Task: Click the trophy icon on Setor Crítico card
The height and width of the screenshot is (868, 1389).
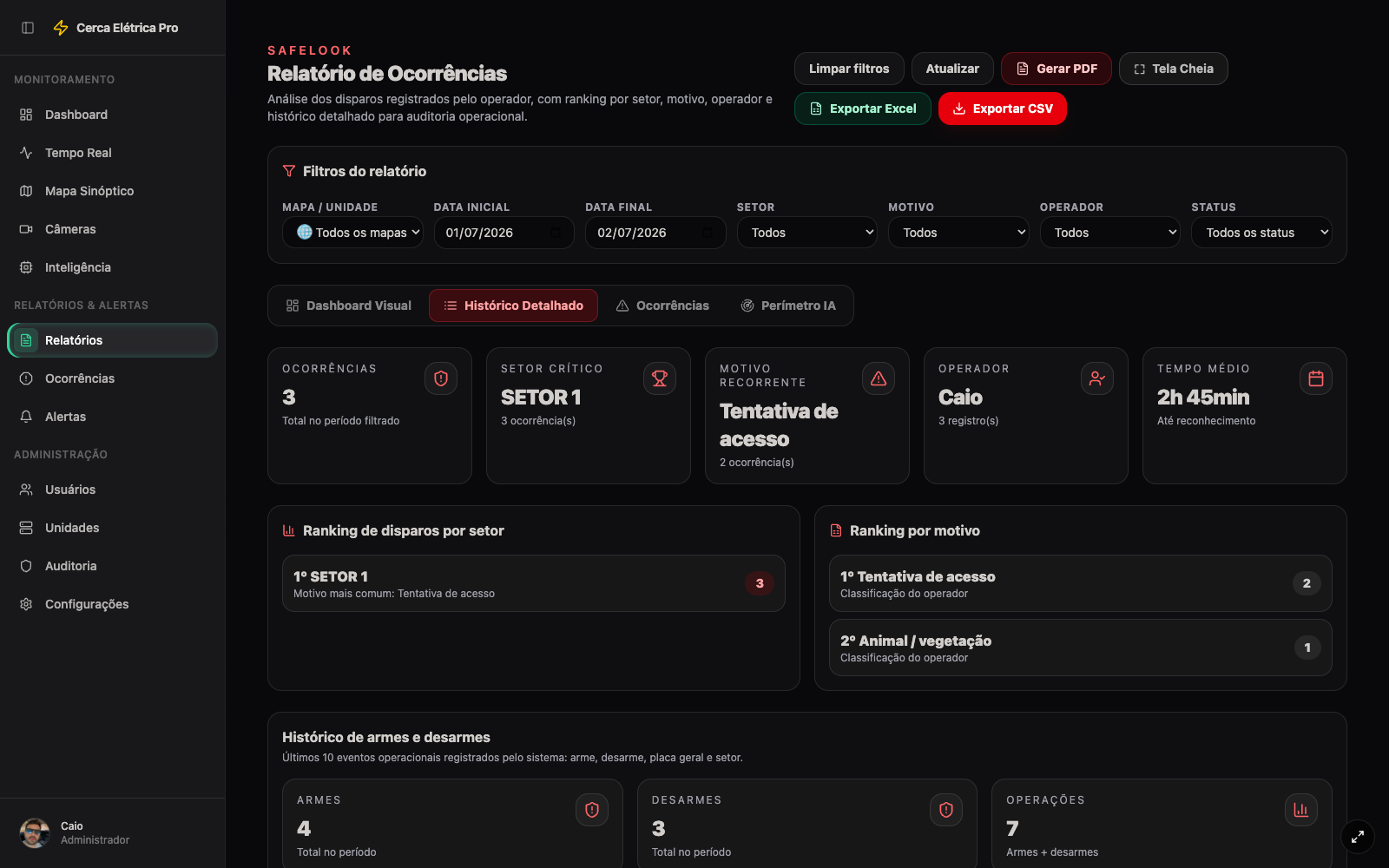Action: 660,378
